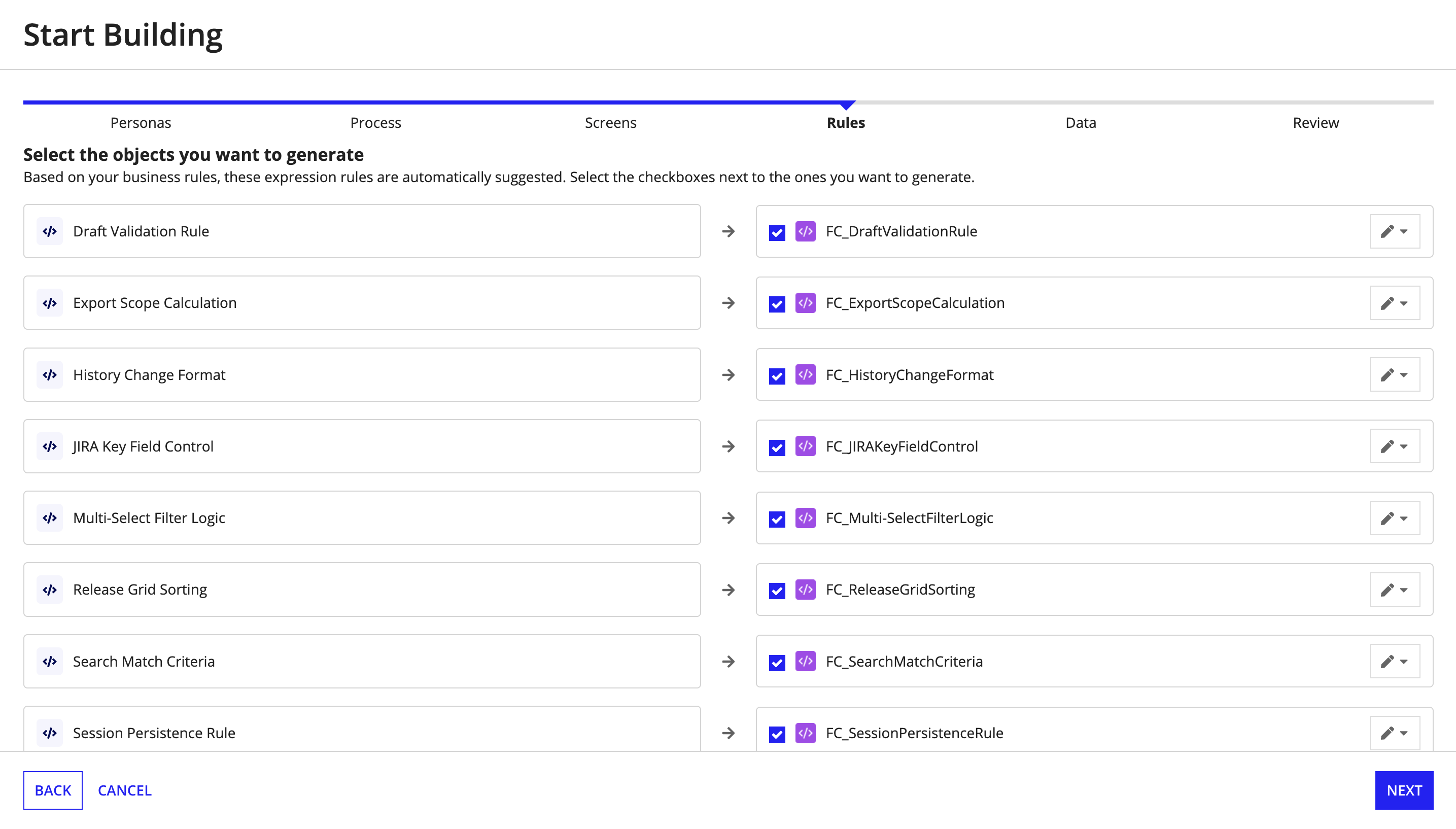This screenshot has width=1456, height=829.
Task: Click the purple expression icon for FC_DraftValidationRule
Action: click(x=806, y=231)
